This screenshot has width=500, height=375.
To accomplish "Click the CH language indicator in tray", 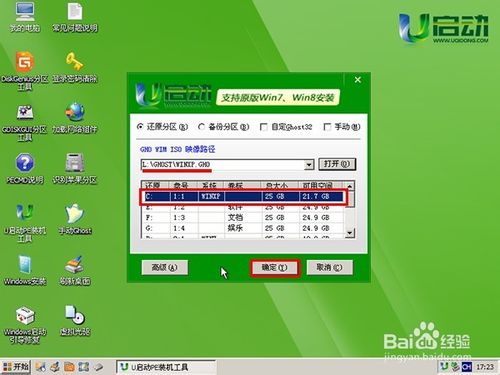I will tap(467, 367).
